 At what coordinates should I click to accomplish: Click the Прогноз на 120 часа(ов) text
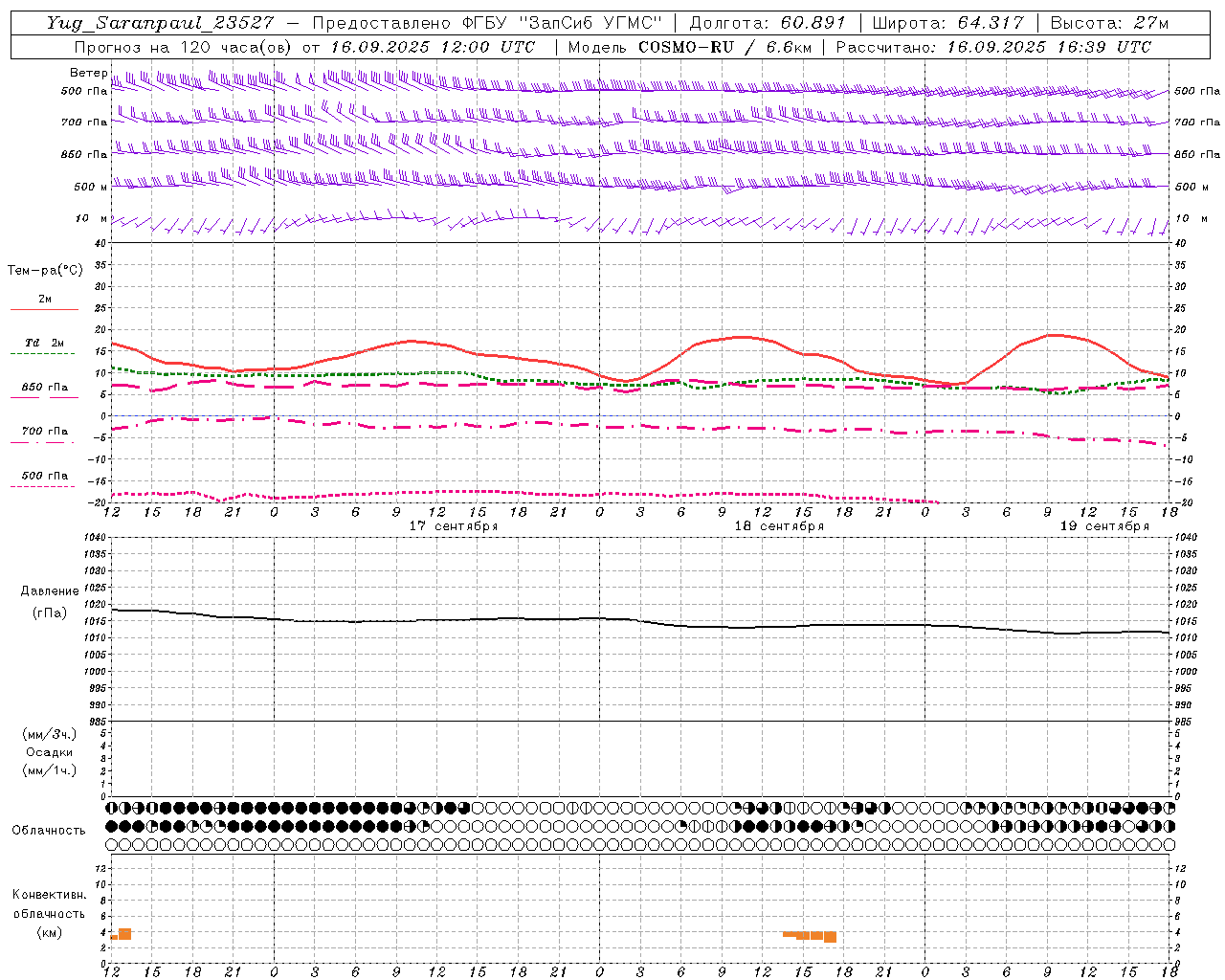pos(186,47)
